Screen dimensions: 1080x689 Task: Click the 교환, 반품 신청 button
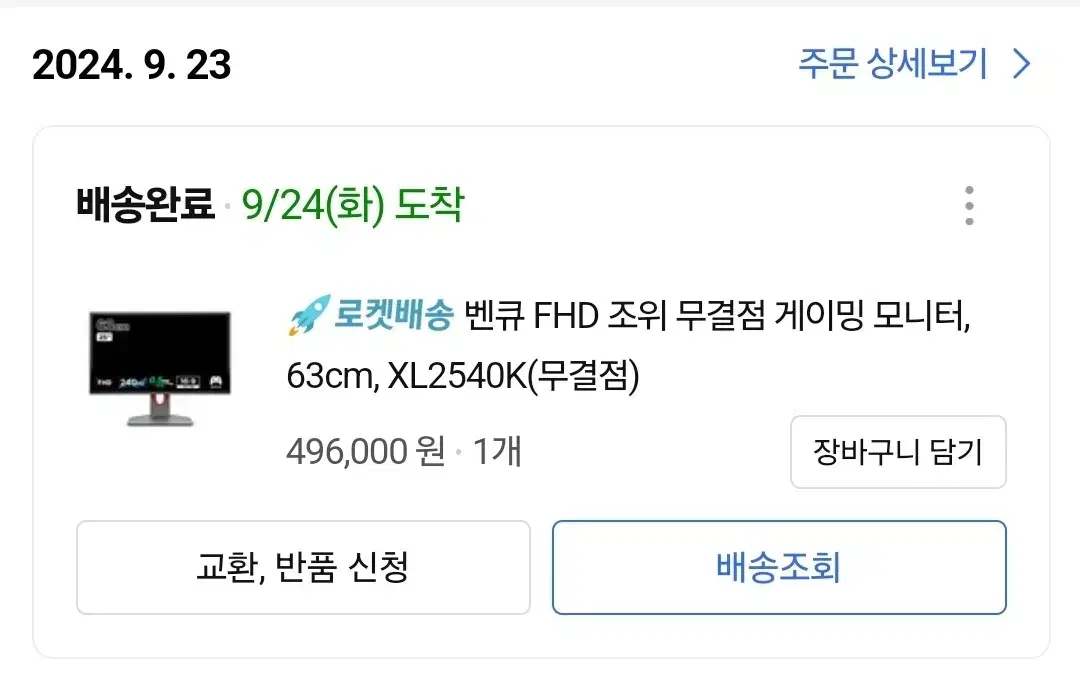[303, 568]
